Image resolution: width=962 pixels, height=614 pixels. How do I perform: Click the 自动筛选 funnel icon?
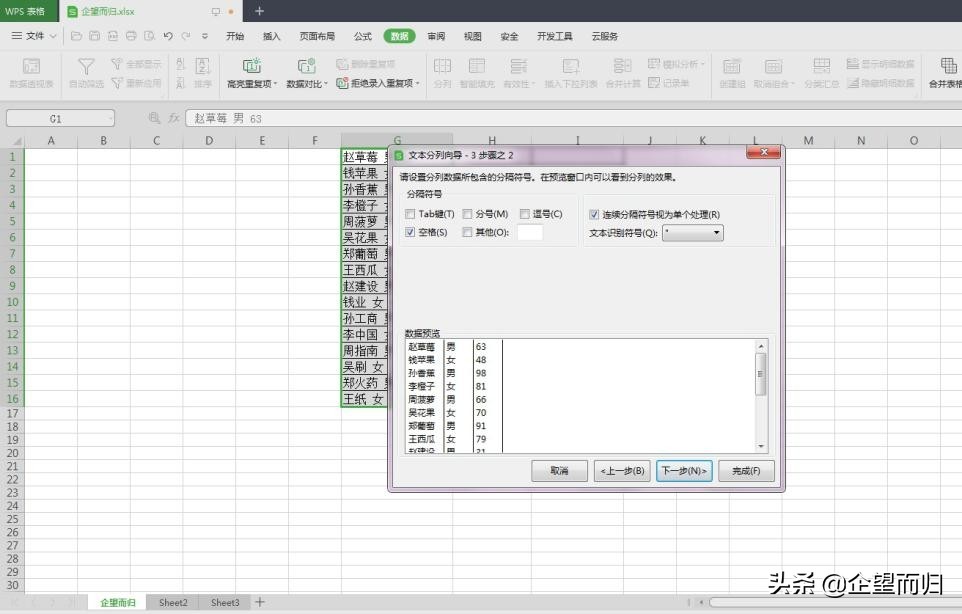86,66
